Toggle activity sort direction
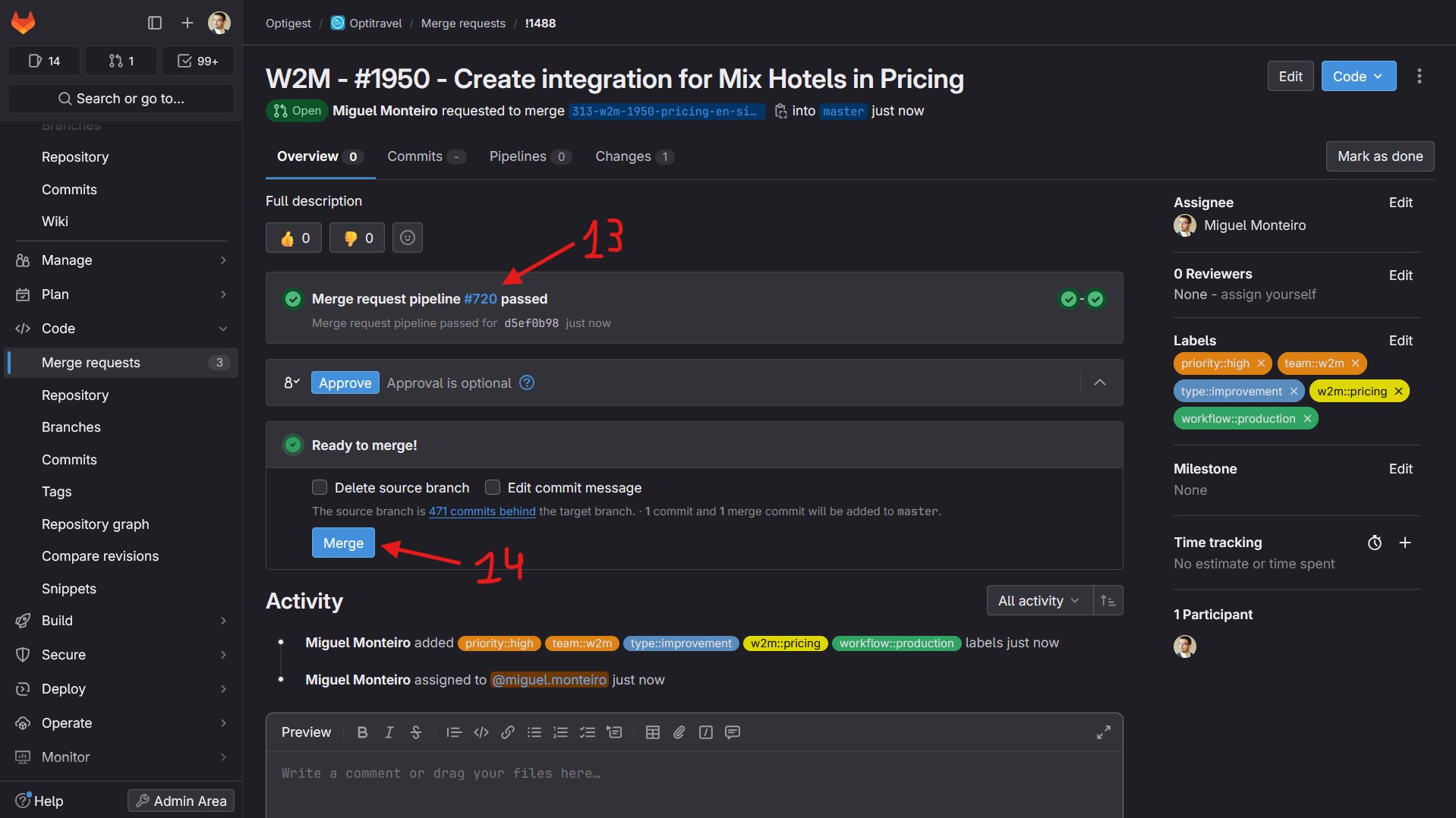Viewport: 1456px width, 818px height. point(1108,601)
